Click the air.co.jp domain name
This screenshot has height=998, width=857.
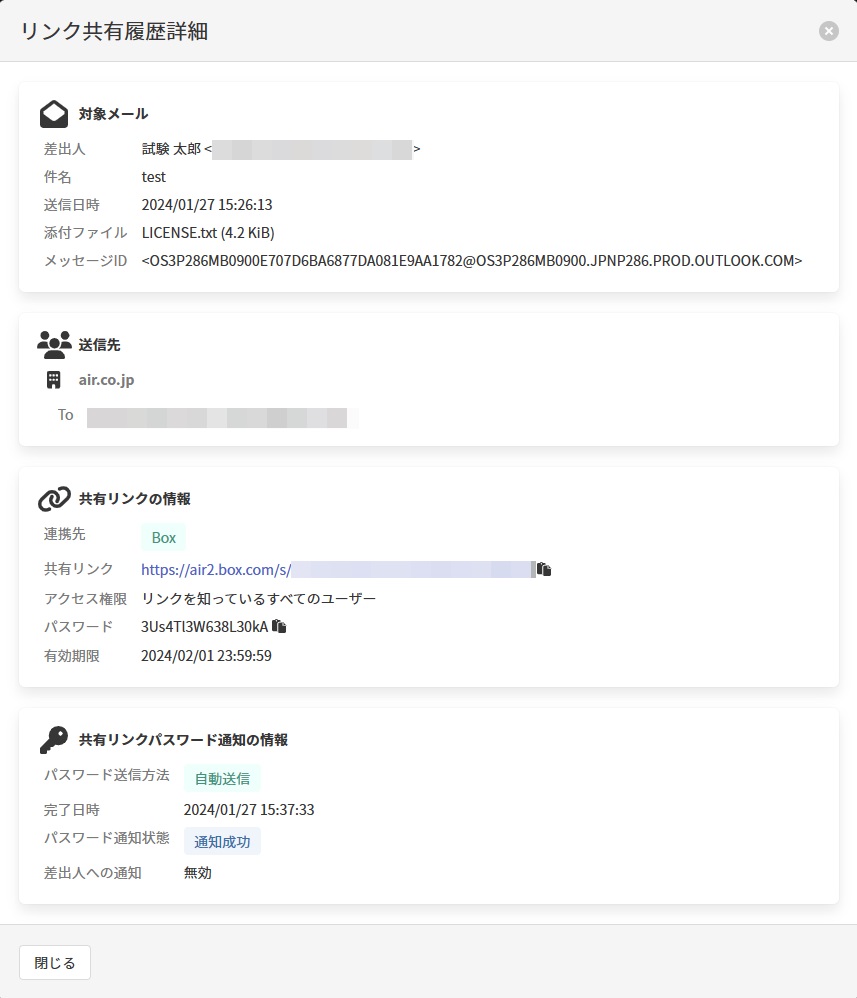click(x=106, y=380)
